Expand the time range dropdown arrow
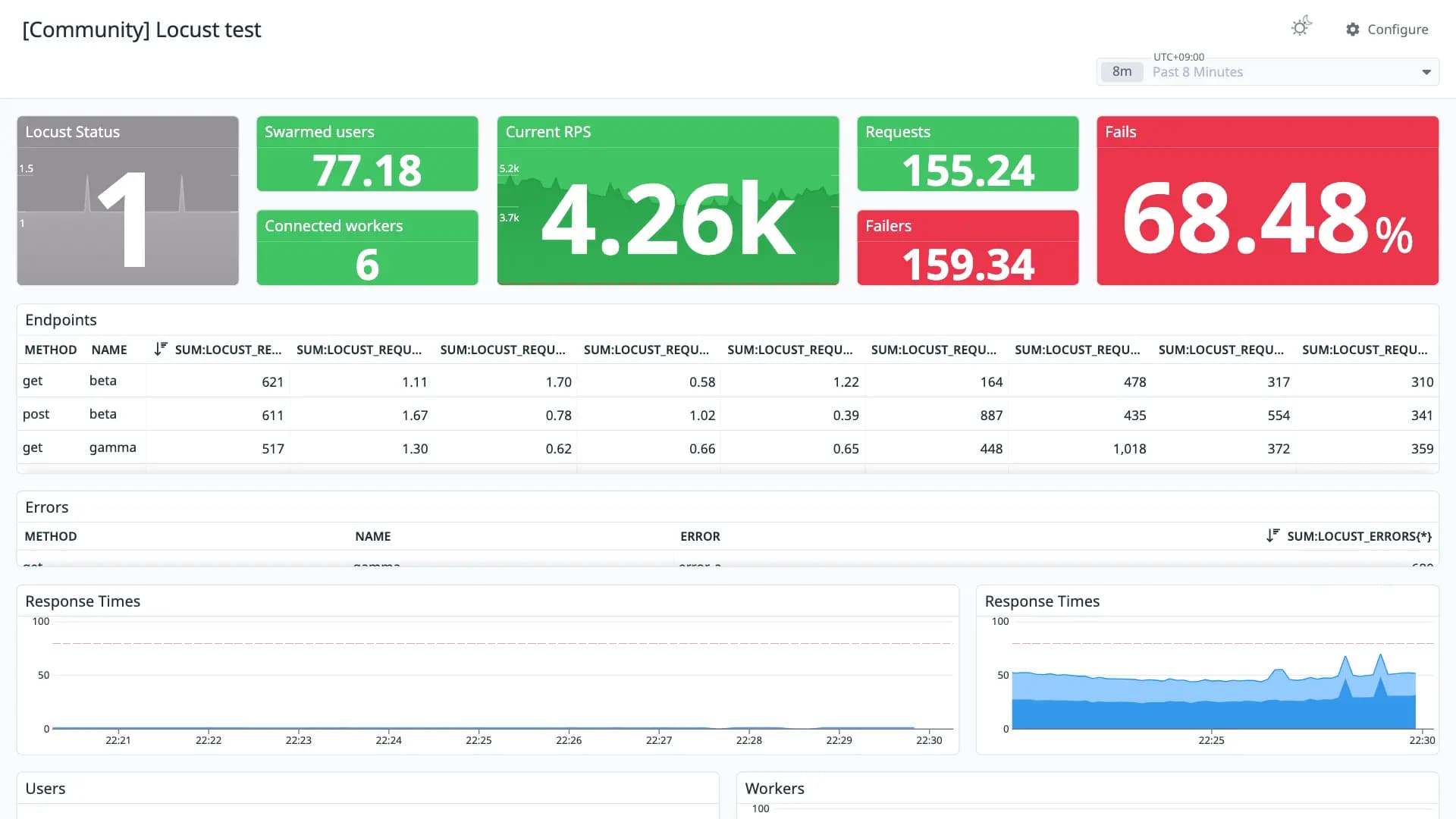Viewport: 1456px width, 819px height. 1426,72
